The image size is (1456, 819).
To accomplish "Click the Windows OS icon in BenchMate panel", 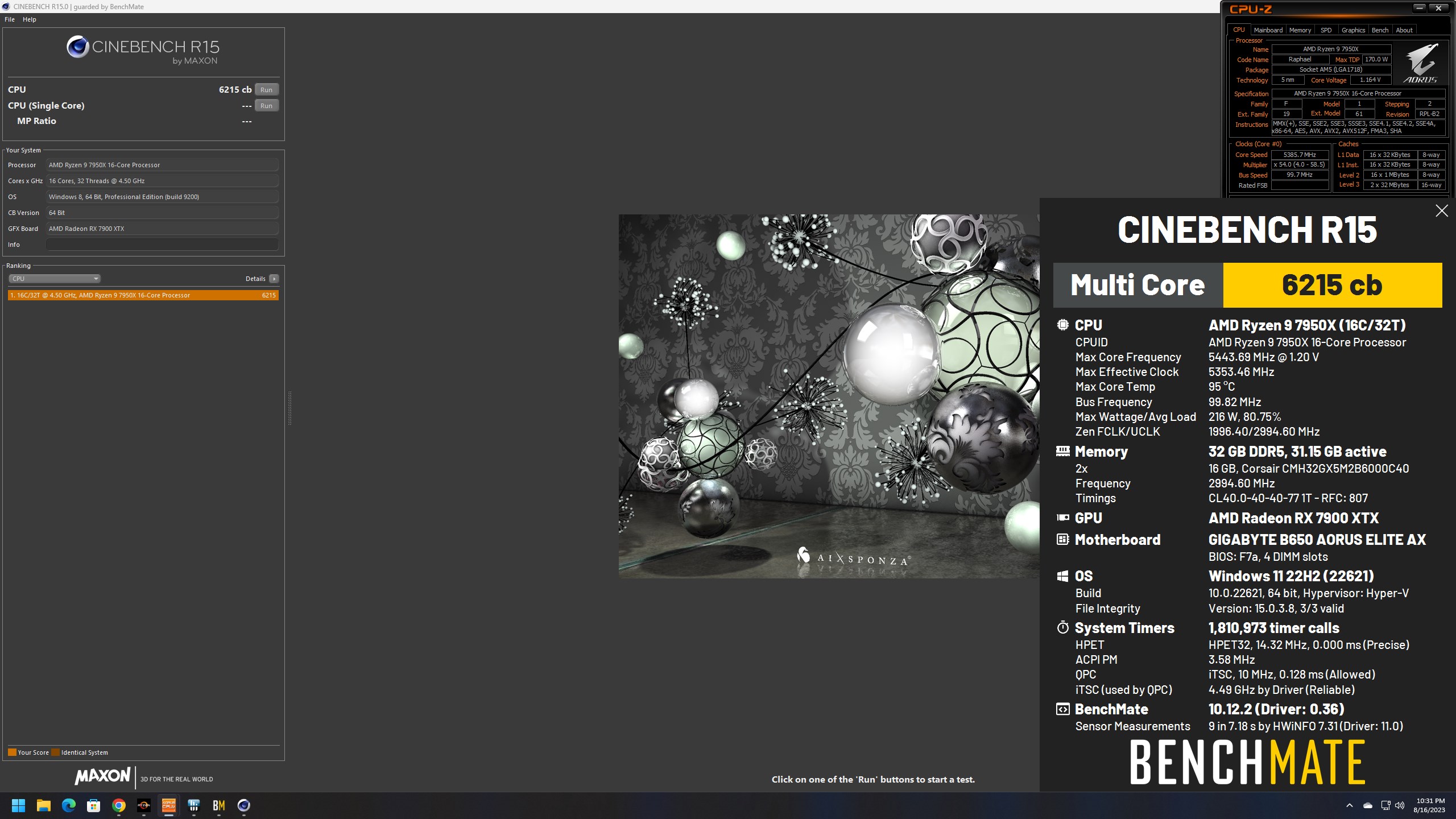I will pos(1062,576).
